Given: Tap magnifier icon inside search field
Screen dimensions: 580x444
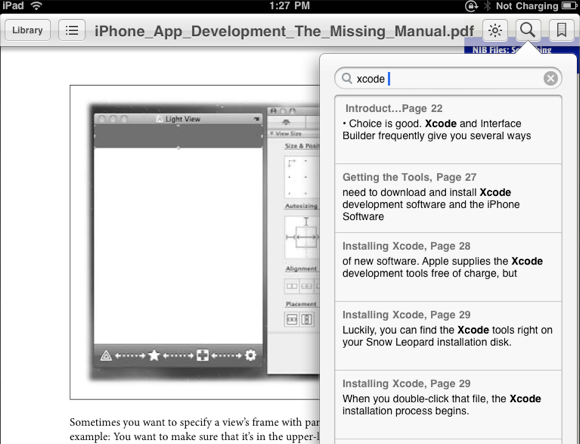Looking at the screenshot, I should 347,78.
